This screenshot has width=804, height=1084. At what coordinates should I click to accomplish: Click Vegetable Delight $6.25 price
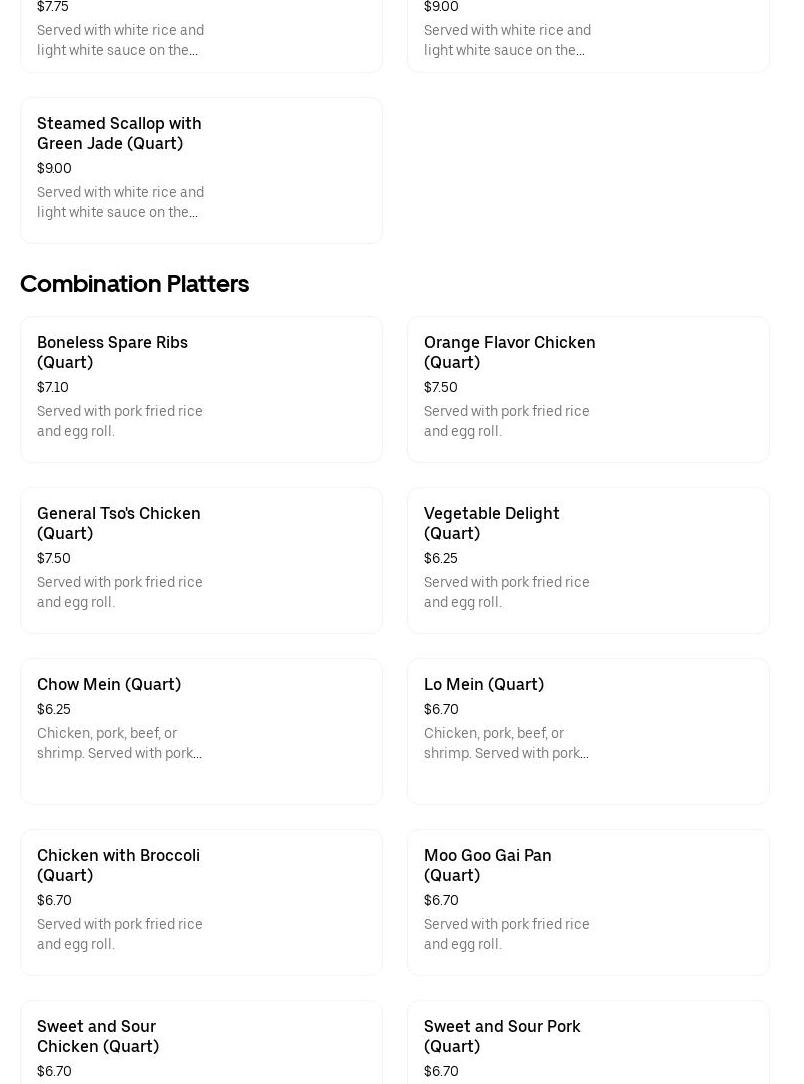[x=440, y=558]
